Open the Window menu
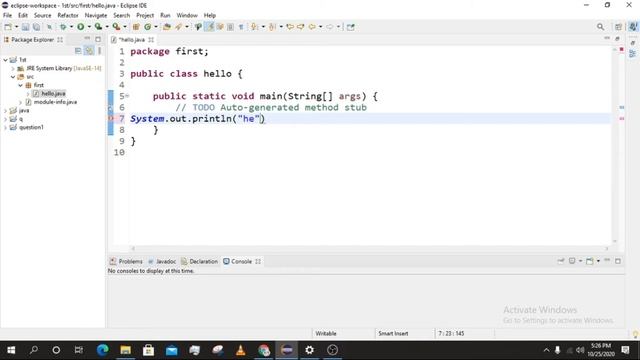 tap(187, 16)
